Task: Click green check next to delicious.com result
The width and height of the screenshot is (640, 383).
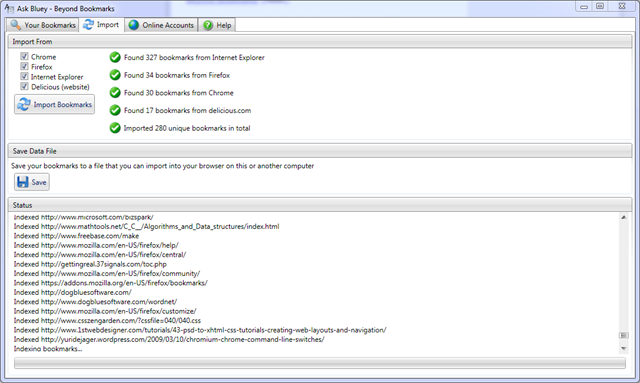Action: (x=115, y=110)
